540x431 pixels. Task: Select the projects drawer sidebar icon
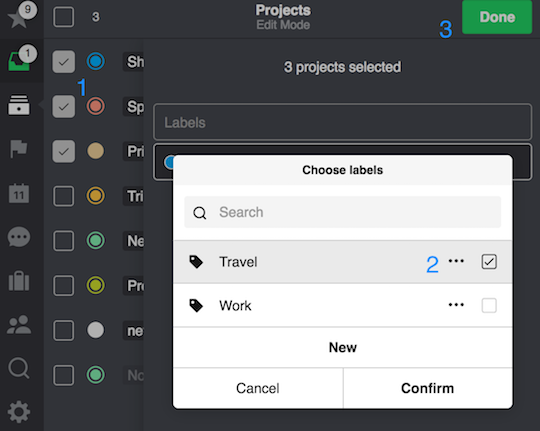click(x=19, y=105)
